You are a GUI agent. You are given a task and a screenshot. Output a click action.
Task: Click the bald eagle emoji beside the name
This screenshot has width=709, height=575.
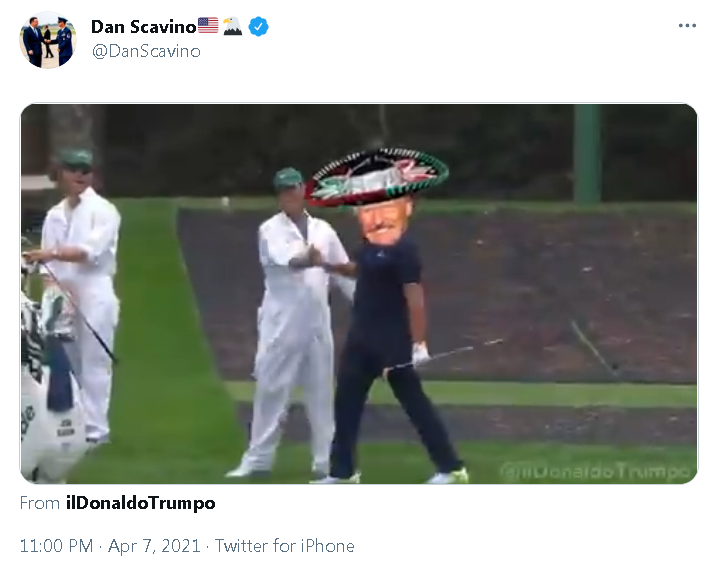point(232,26)
